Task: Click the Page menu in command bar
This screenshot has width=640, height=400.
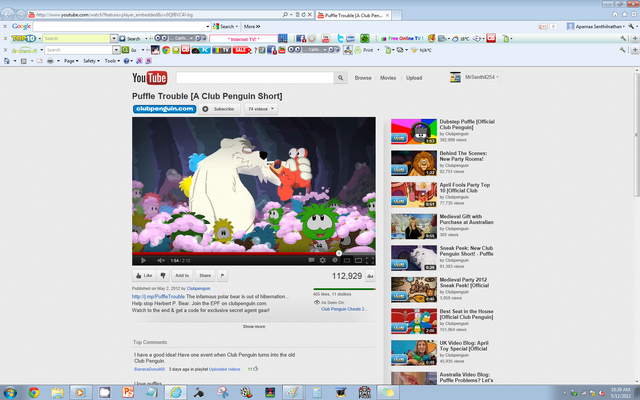Action: [x=71, y=61]
